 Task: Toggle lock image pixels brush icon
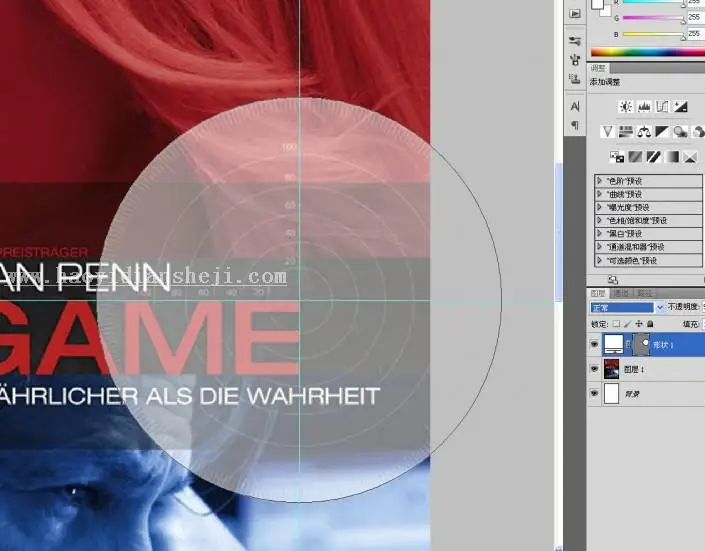pos(627,324)
